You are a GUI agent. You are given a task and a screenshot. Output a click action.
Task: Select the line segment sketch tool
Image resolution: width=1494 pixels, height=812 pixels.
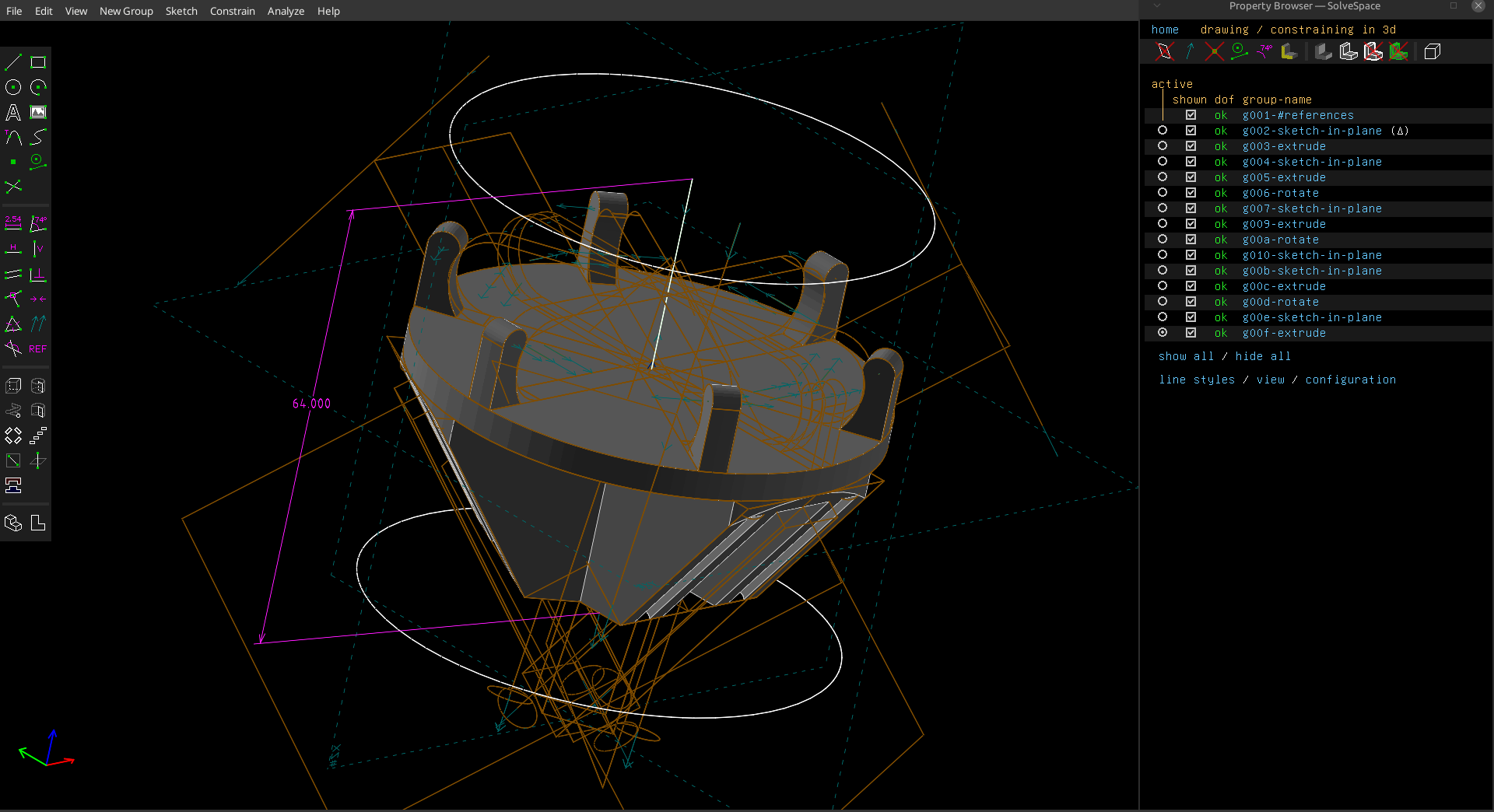click(13, 62)
